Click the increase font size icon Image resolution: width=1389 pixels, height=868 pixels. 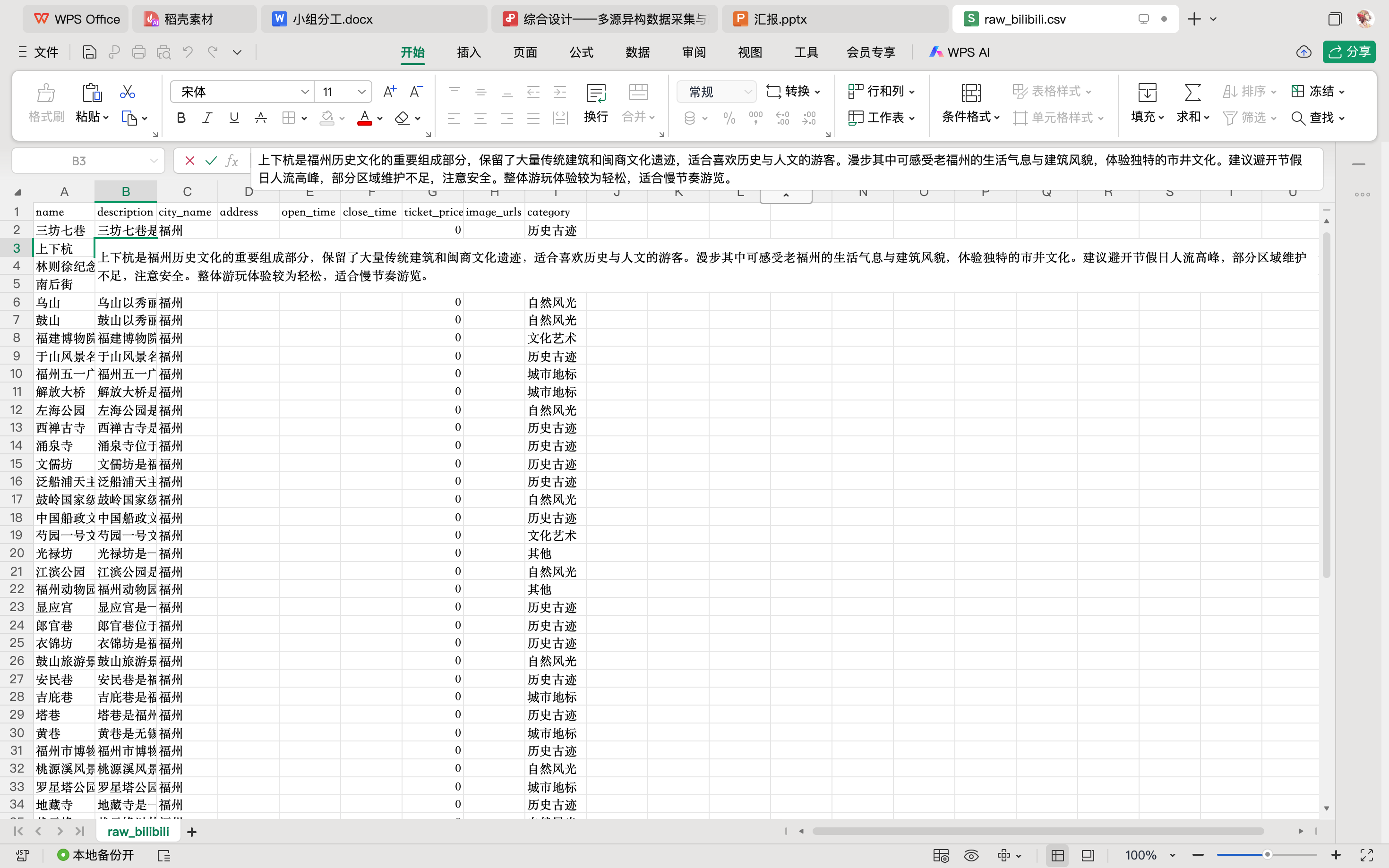[389, 92]
